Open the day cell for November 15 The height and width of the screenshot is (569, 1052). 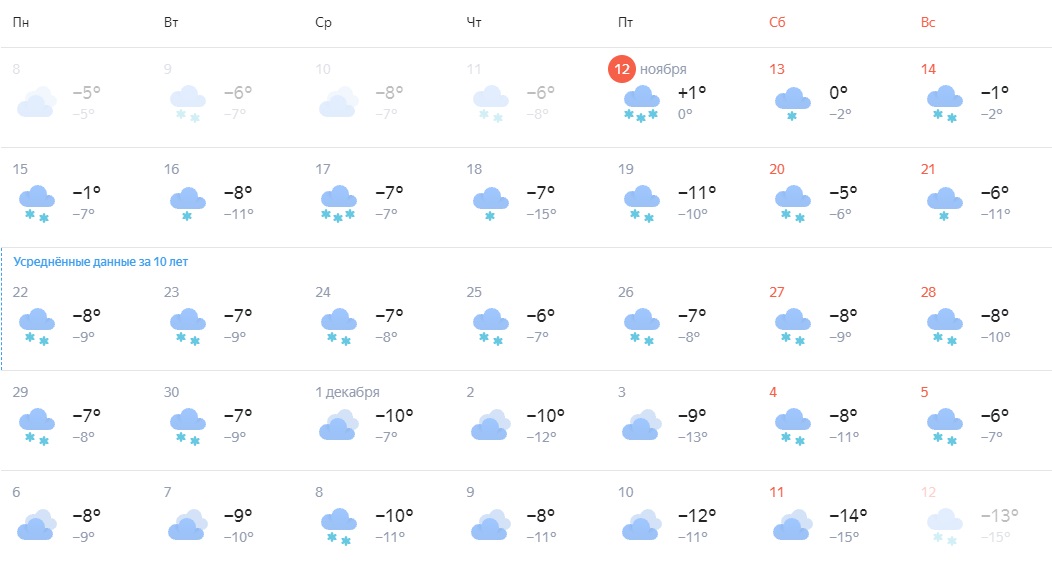pyautogui.click(x=76, y=197)
